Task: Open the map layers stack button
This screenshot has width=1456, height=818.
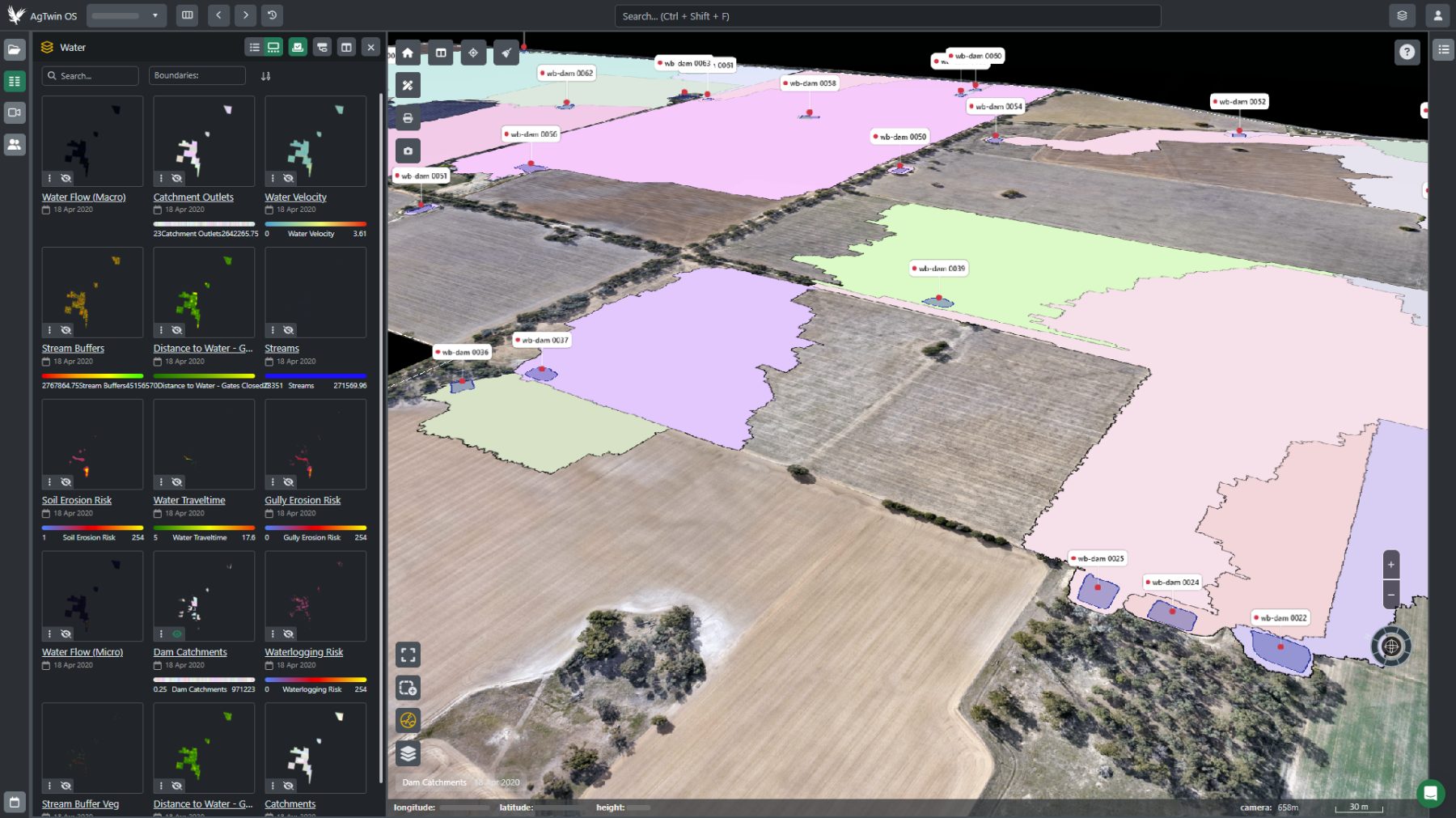Action: [408, 753]
